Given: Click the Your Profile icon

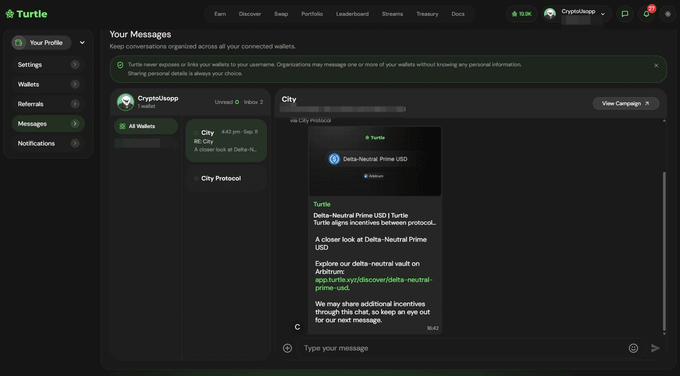Looking at the screenshot, I should point(19,43).
